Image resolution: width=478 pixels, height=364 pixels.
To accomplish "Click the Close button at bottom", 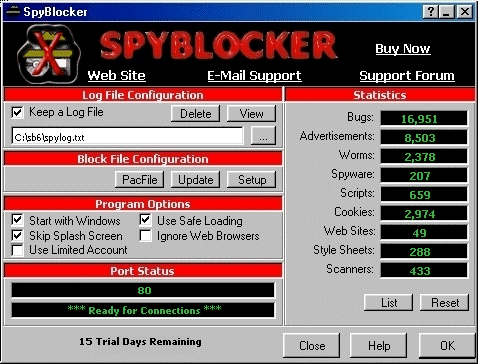I will [312, 345].
